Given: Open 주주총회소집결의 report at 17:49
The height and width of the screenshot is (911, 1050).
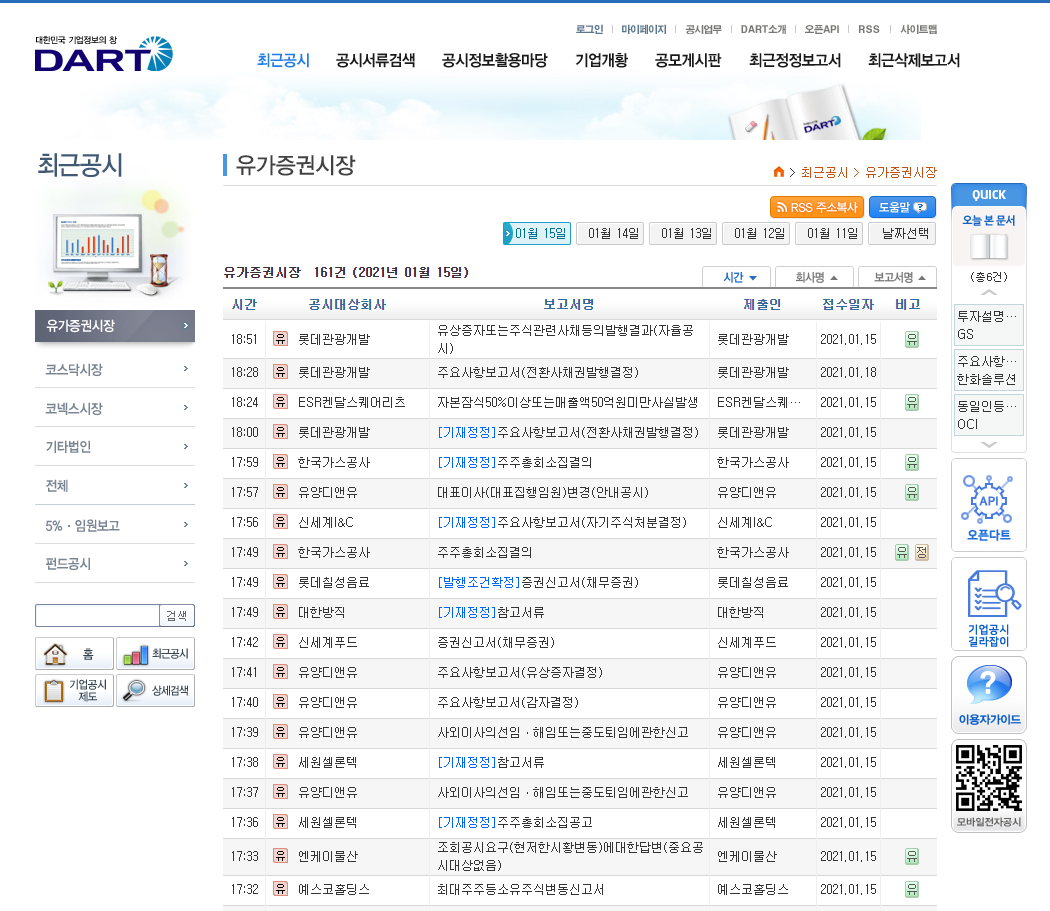Looking at the screenshot, I should click(485, 552).
